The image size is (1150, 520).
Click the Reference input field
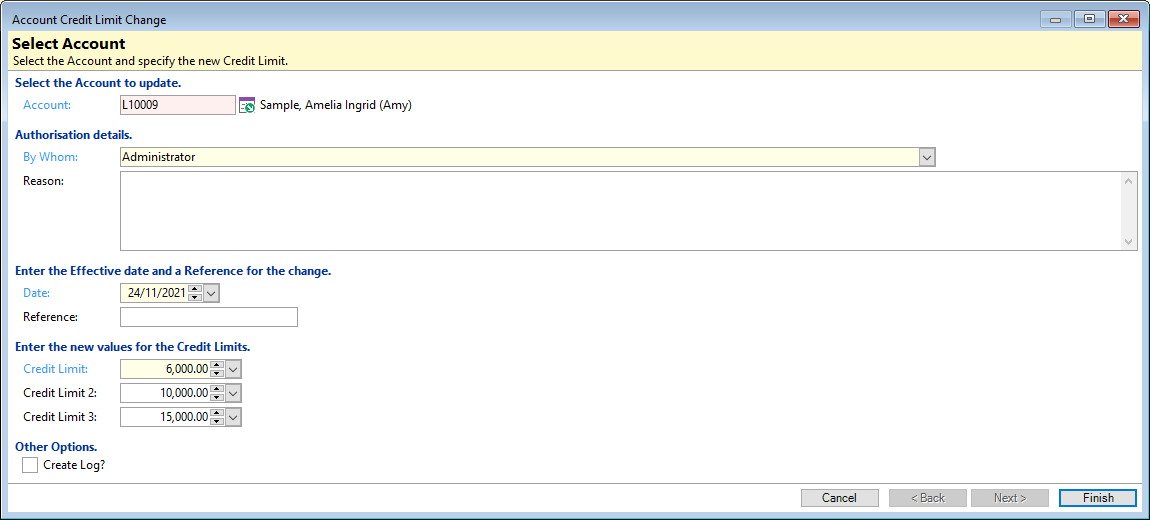point(208,317)
